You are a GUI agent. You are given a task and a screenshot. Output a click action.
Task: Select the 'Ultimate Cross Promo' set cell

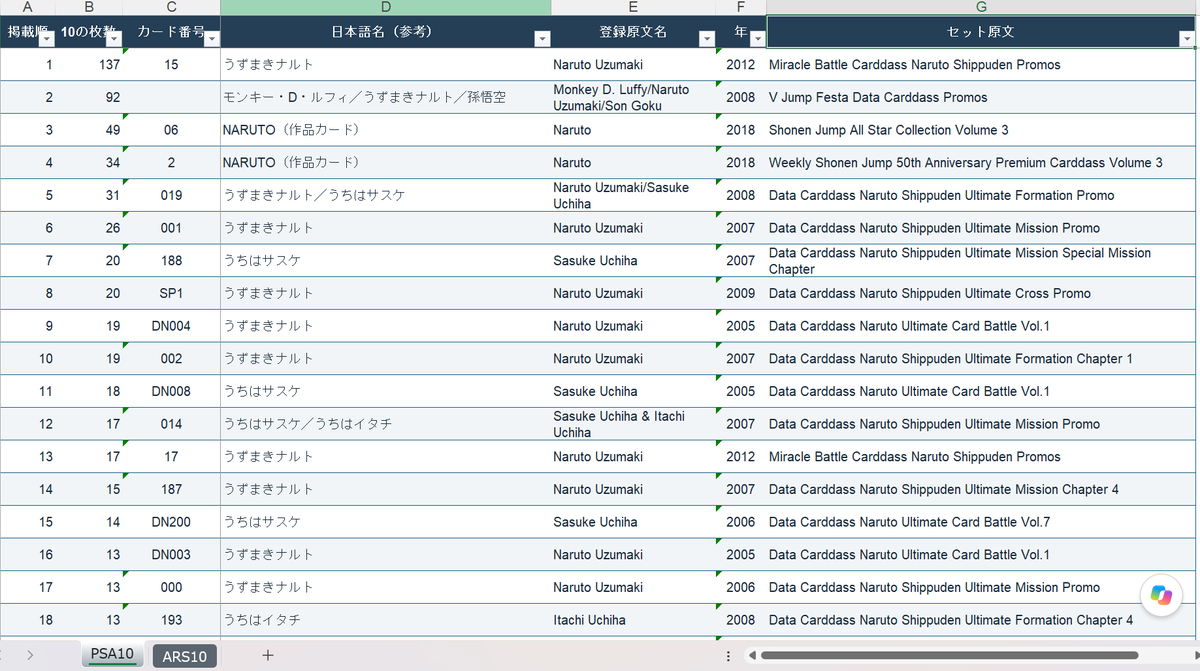tap(981, 293)
